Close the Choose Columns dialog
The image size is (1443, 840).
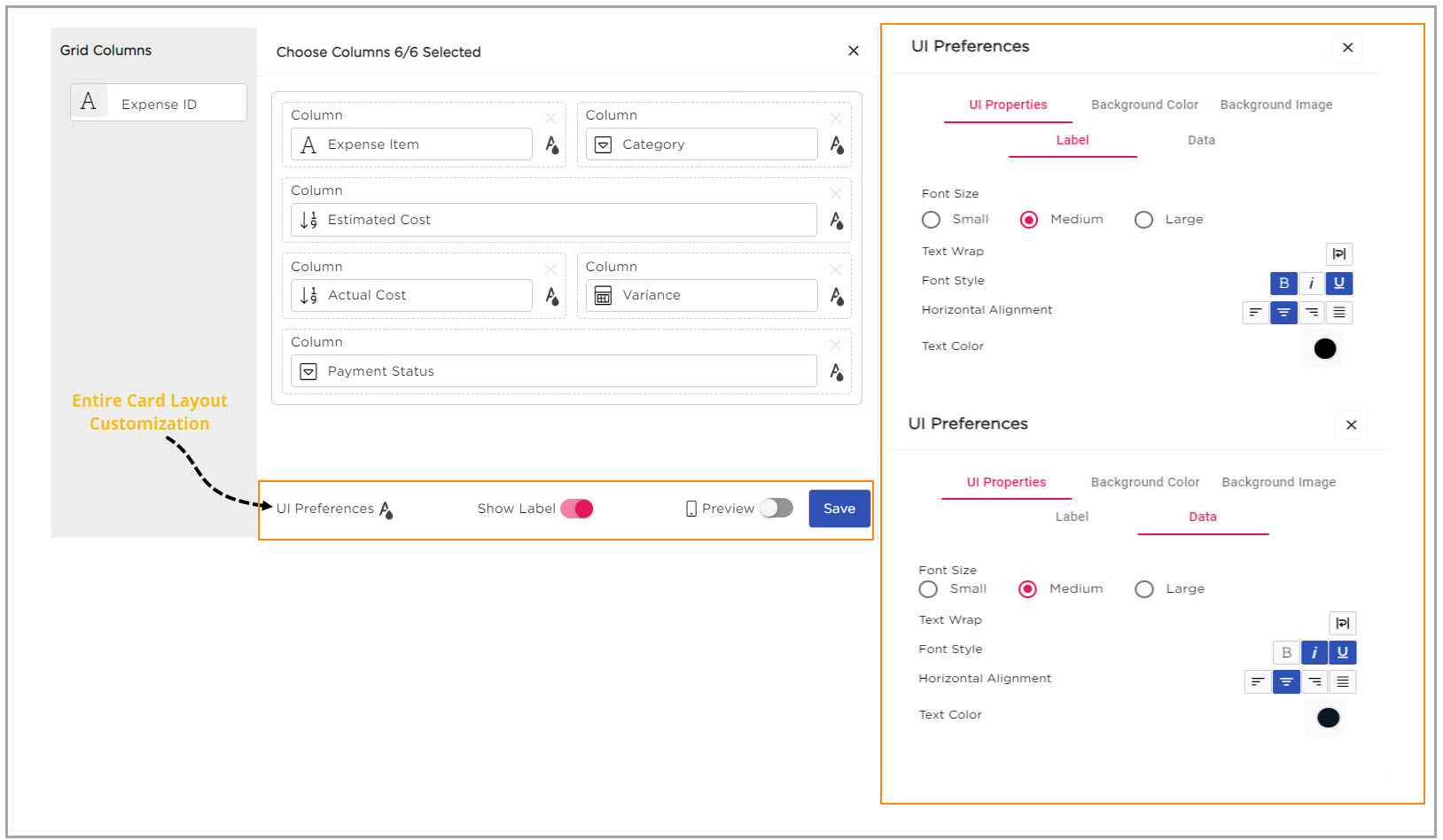853,51
